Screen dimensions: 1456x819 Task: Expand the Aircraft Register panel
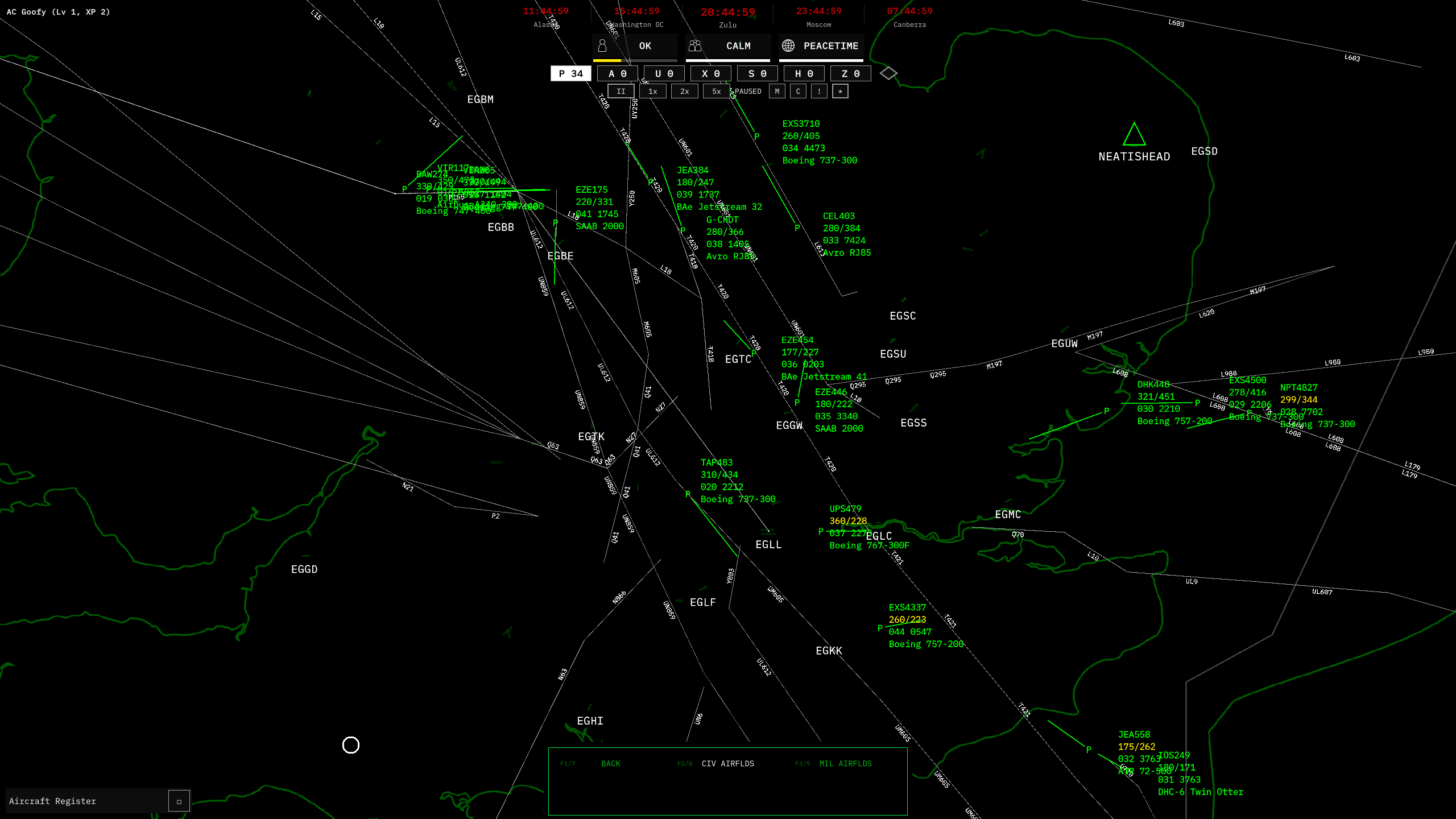point(179,801)
